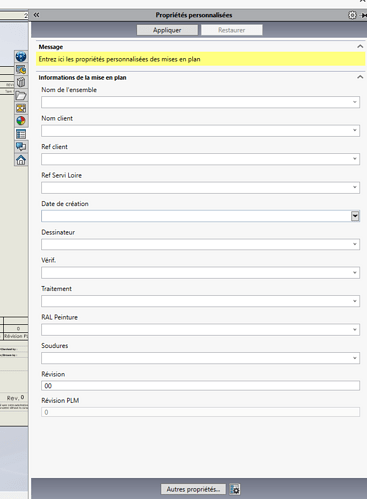Open the SolidWorks Resources home tab
Screen dimensions: 367x499
click(21, 160)
